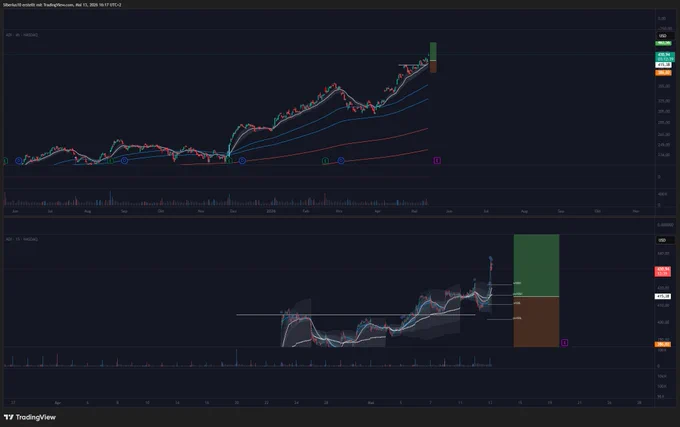Click the orange stop price label on upper axis
This screenshot has width=680, height=427.
click(663, 72)
